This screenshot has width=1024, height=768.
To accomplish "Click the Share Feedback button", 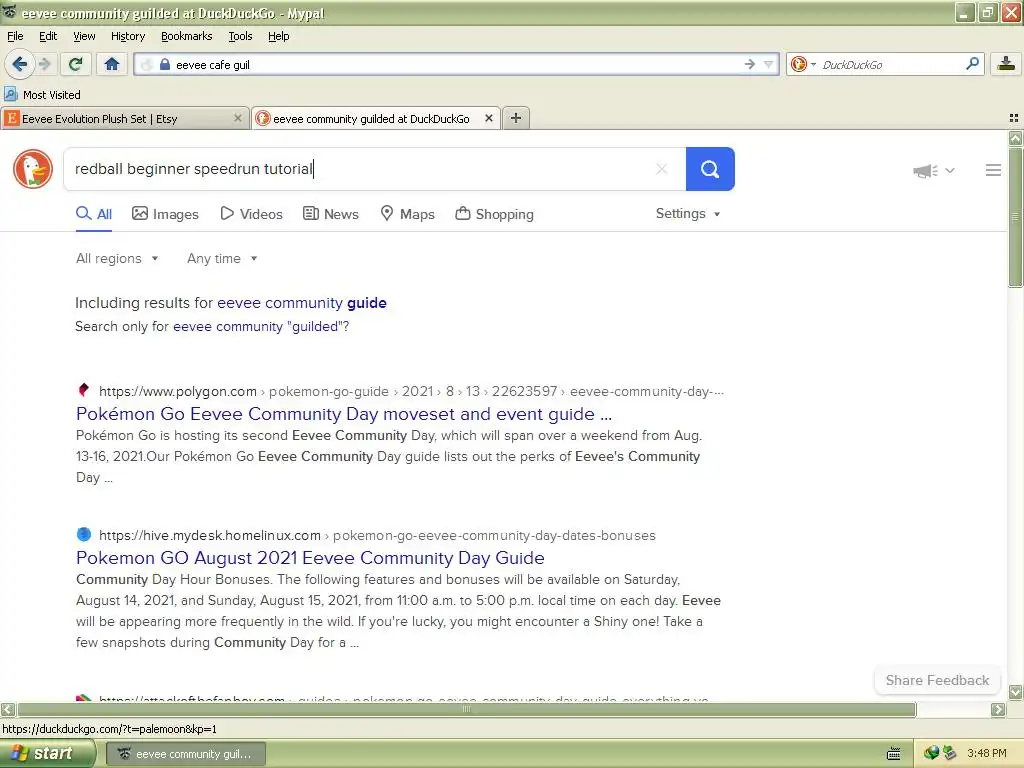I will pos(937,680).
